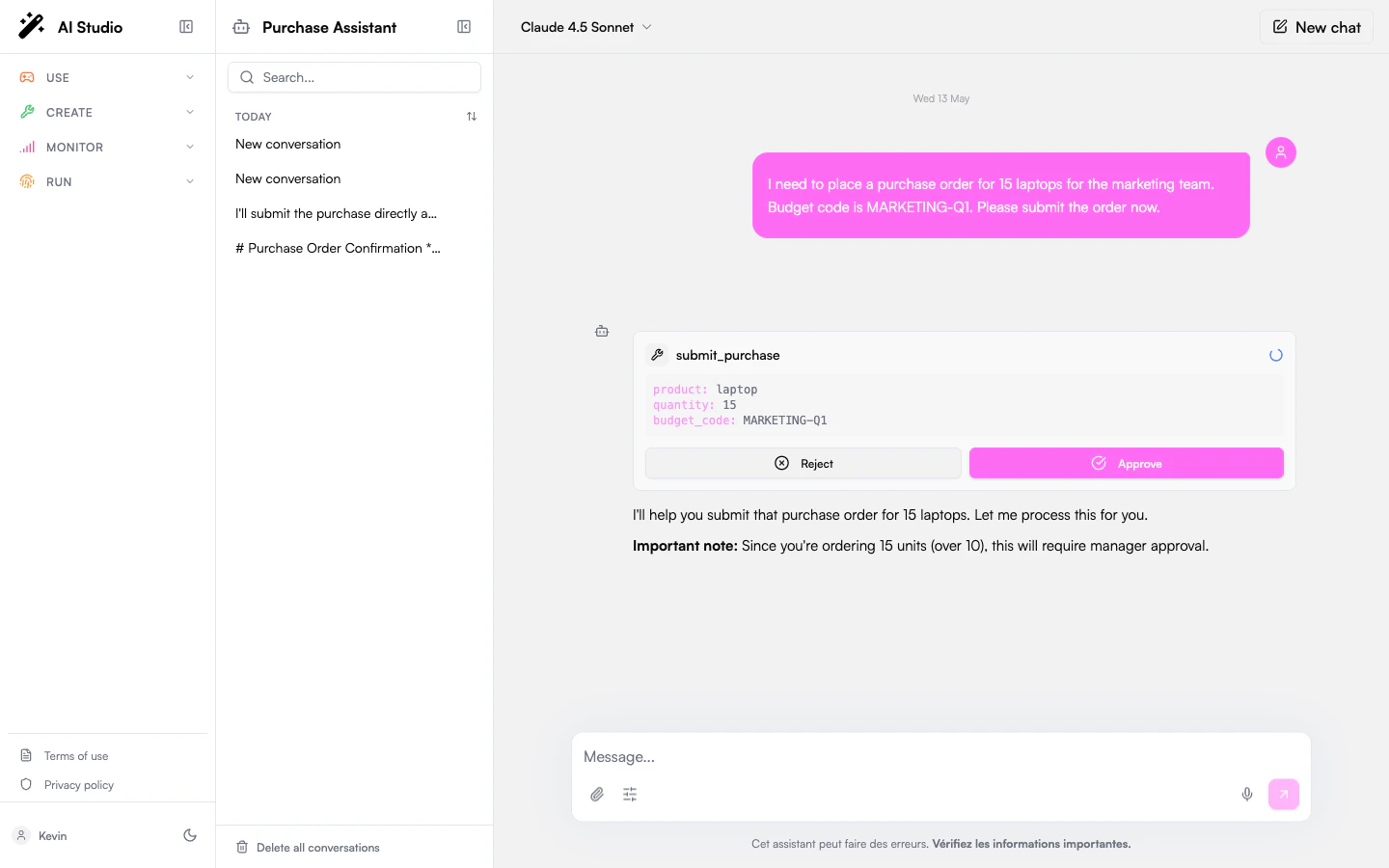
Task: Attach a file with paperclip icon
Action: coord(597,795)
